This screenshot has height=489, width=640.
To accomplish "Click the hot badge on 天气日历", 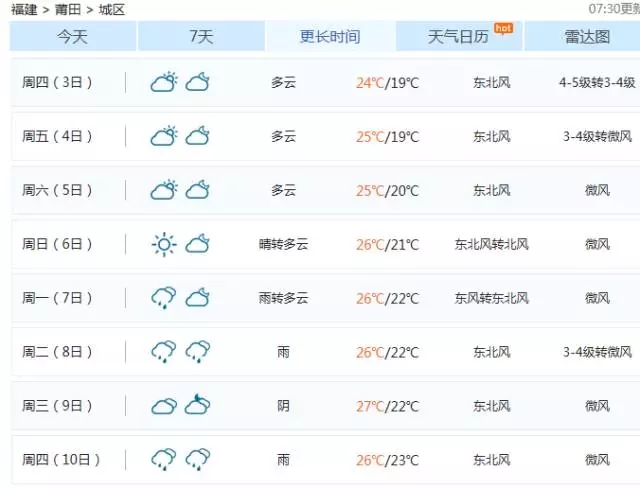I will click(x=503, y=28).
